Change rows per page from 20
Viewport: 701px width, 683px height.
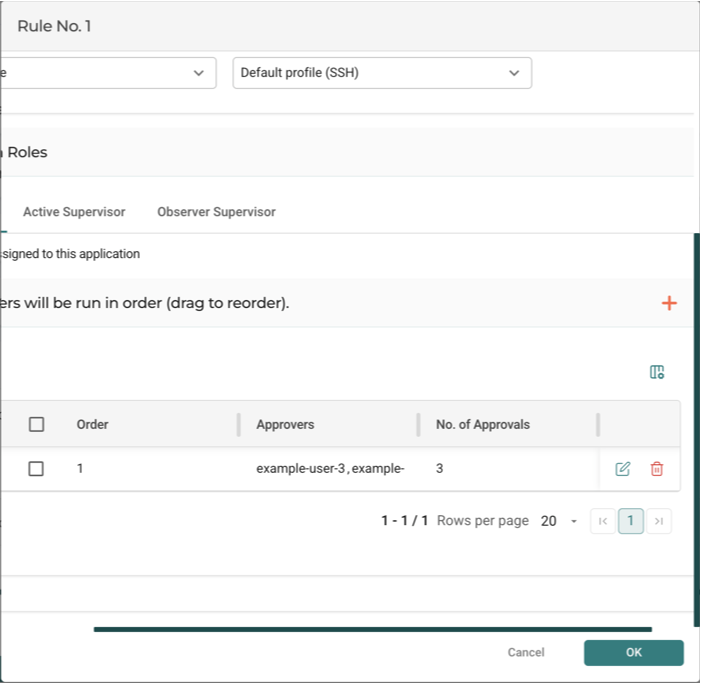[559, 521]
